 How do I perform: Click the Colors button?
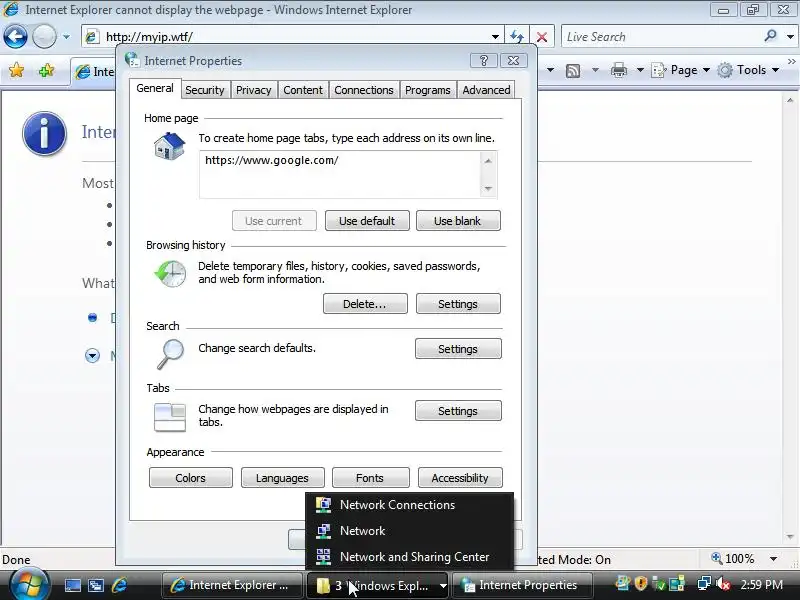click(190, 478)
